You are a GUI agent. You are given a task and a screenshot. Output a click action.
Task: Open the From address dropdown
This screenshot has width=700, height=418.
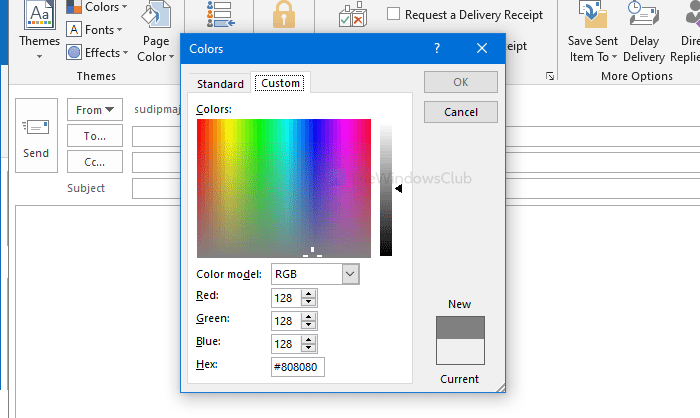click(x=95, y=110)
